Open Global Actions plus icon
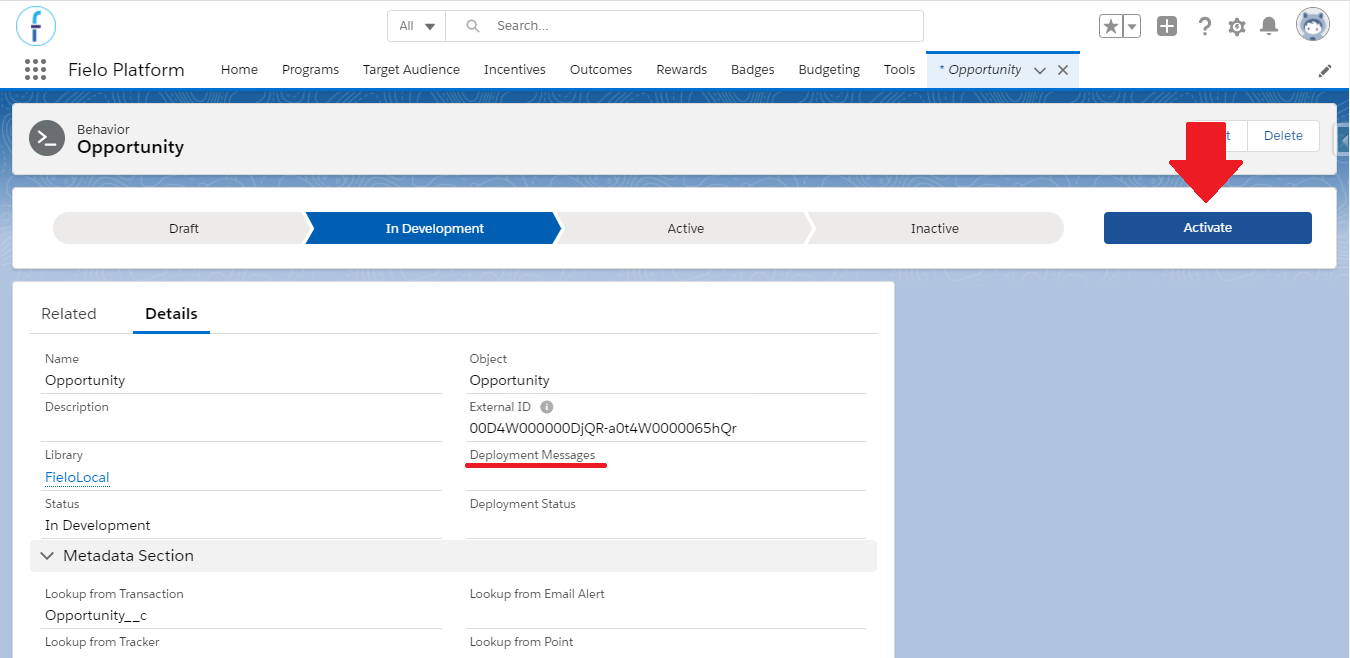Screen dimensions: 1350x658 click(1167, 26)
